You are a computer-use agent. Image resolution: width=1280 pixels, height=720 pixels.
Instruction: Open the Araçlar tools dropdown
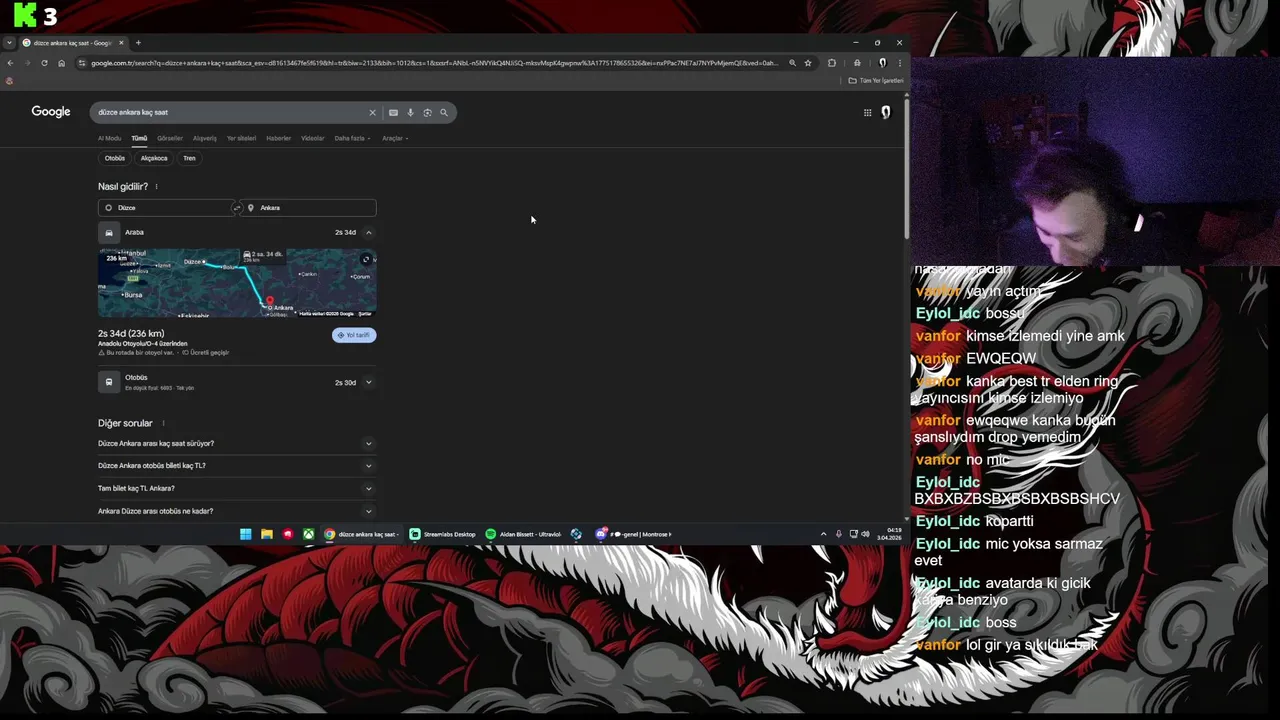tap(394, 138)
